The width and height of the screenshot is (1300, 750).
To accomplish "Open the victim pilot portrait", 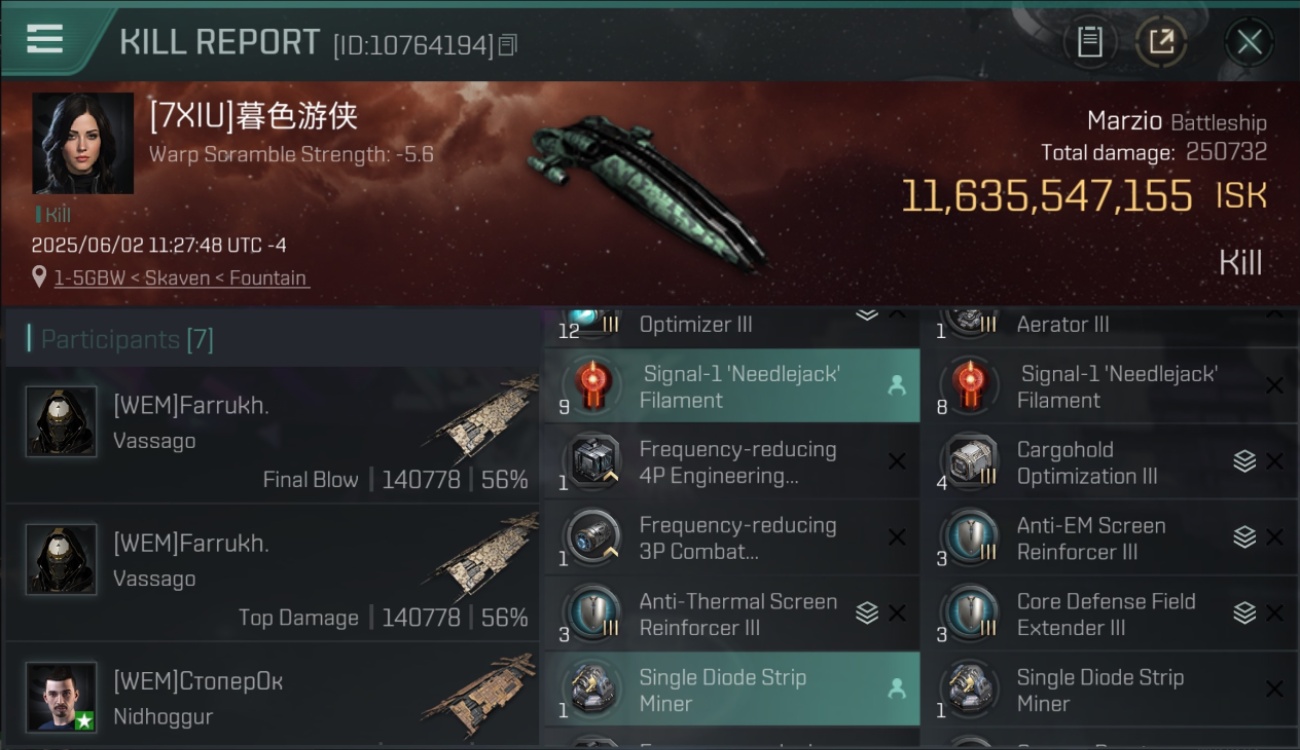I will click(82, 143).
